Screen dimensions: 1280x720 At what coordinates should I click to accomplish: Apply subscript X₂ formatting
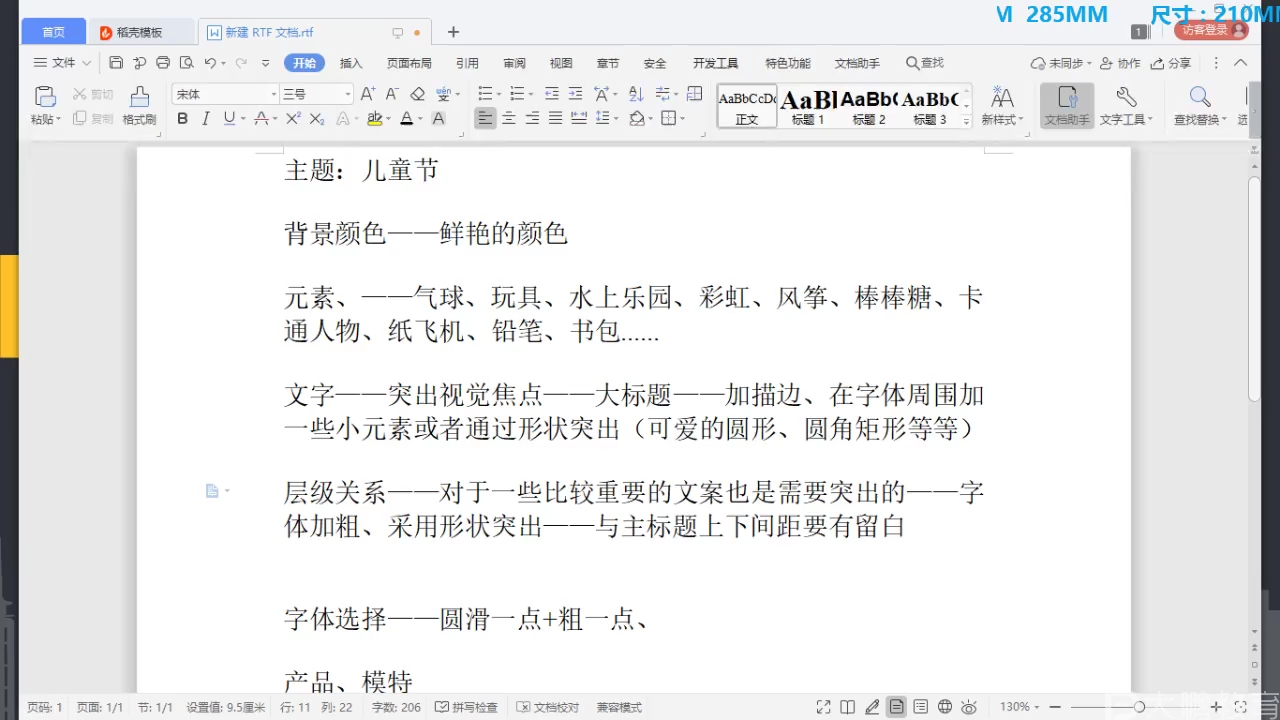317,118
